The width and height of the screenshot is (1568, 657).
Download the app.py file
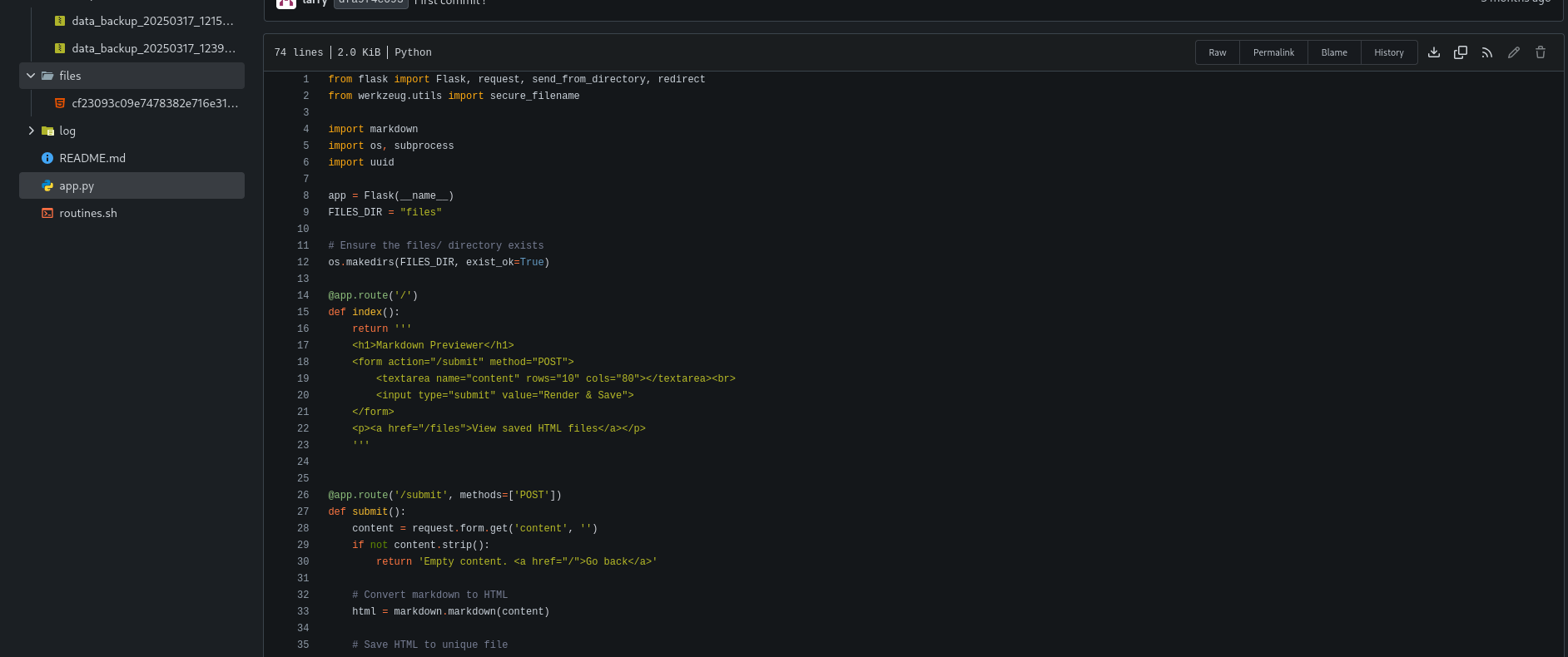(1434, 52)
